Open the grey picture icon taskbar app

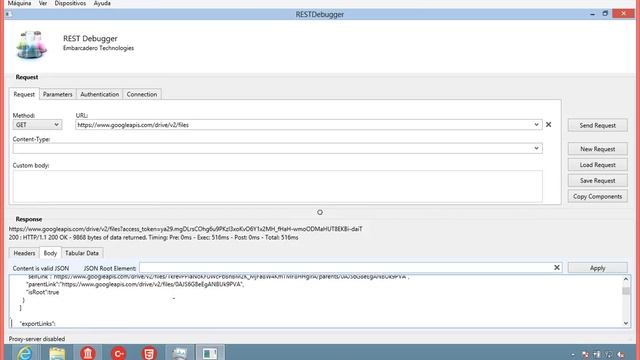click(x=180, y=353)
